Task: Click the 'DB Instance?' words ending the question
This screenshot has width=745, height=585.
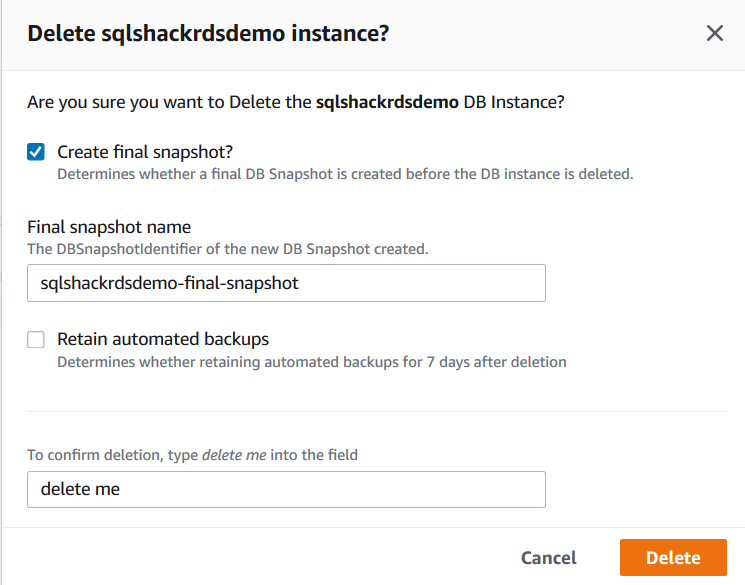Action: click(x=515, y=102)
